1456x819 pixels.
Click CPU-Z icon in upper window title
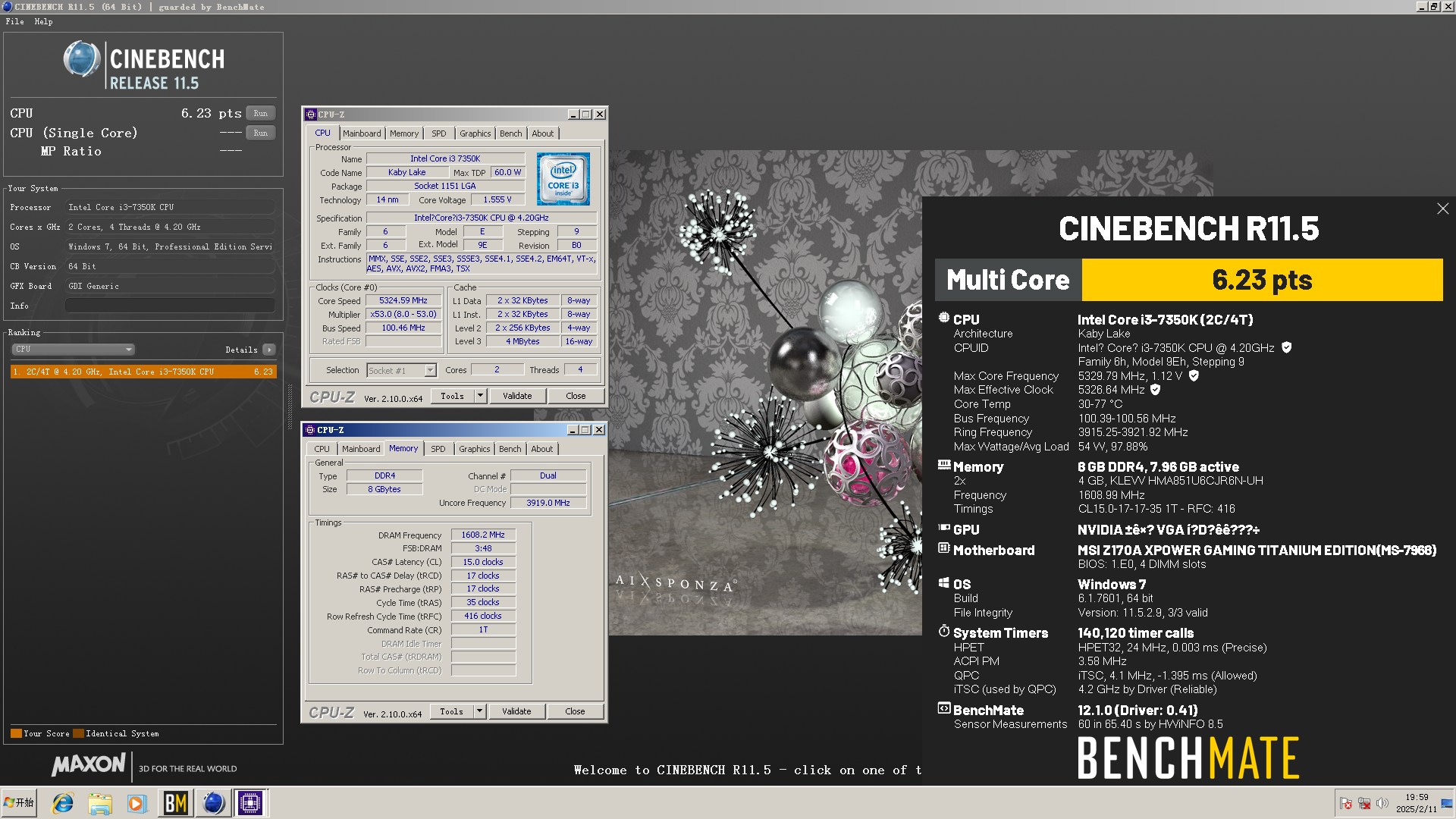click(x=311, y=115)
